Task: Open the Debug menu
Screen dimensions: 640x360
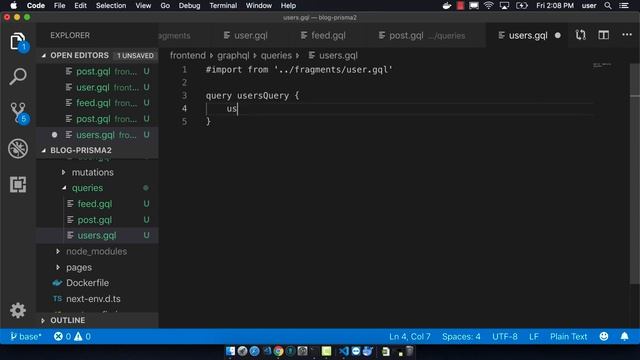Action: pyautogui.click(x=189, y=6)
